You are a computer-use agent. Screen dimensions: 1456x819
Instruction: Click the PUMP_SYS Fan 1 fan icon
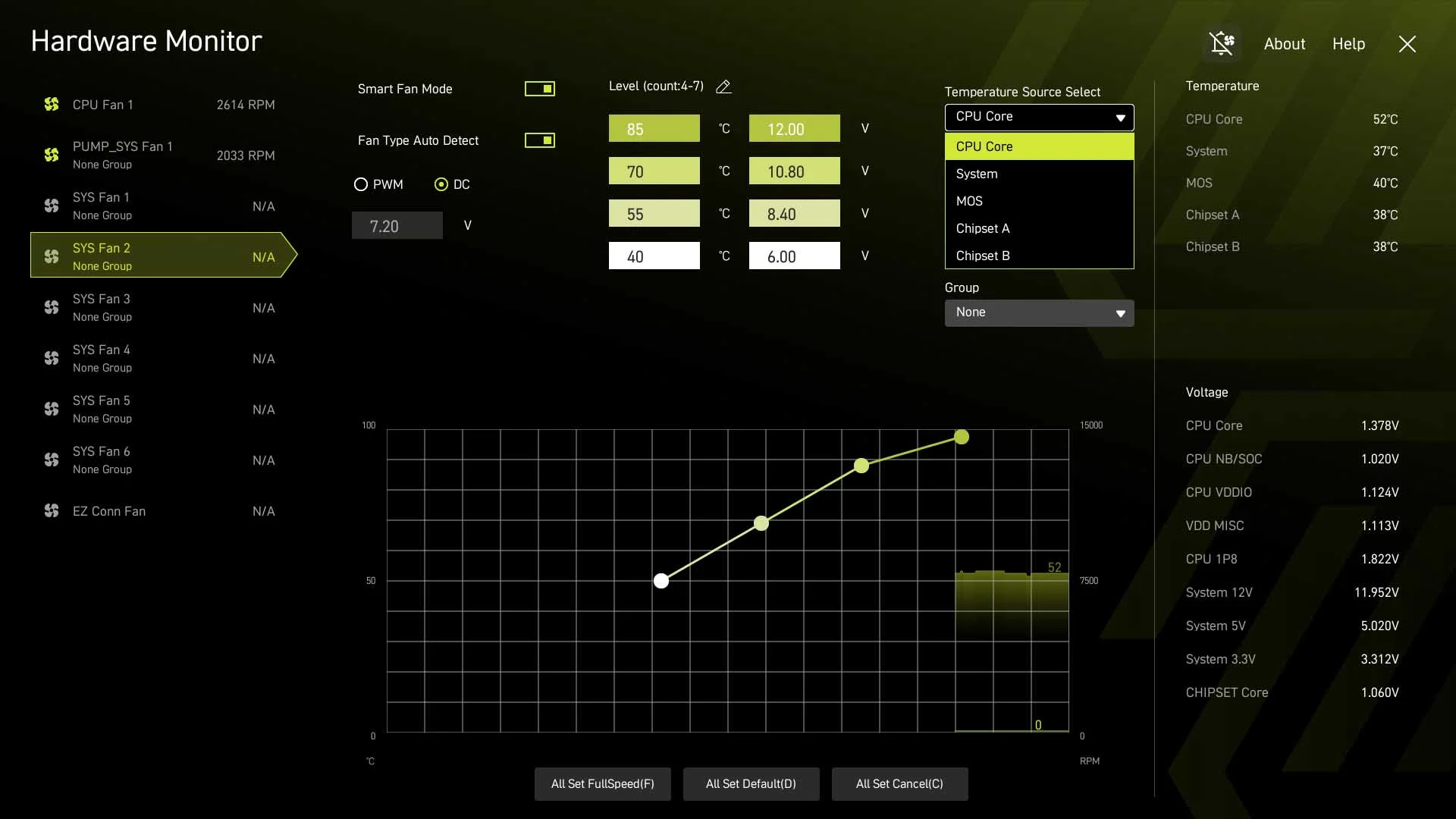point(52,155)
